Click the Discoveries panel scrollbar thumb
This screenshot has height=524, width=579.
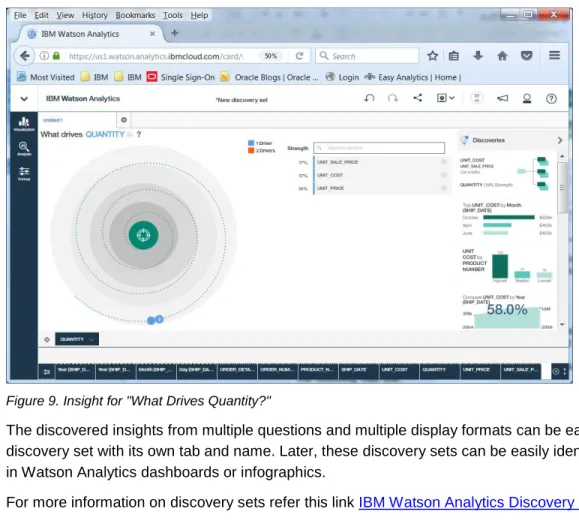click(x=562, y=188)
